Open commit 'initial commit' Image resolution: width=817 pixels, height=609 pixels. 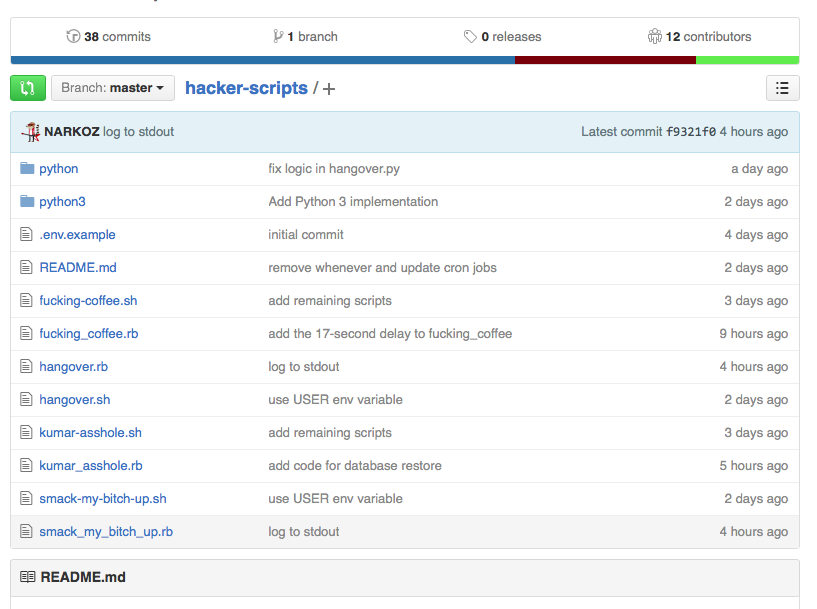coord(306,235)
